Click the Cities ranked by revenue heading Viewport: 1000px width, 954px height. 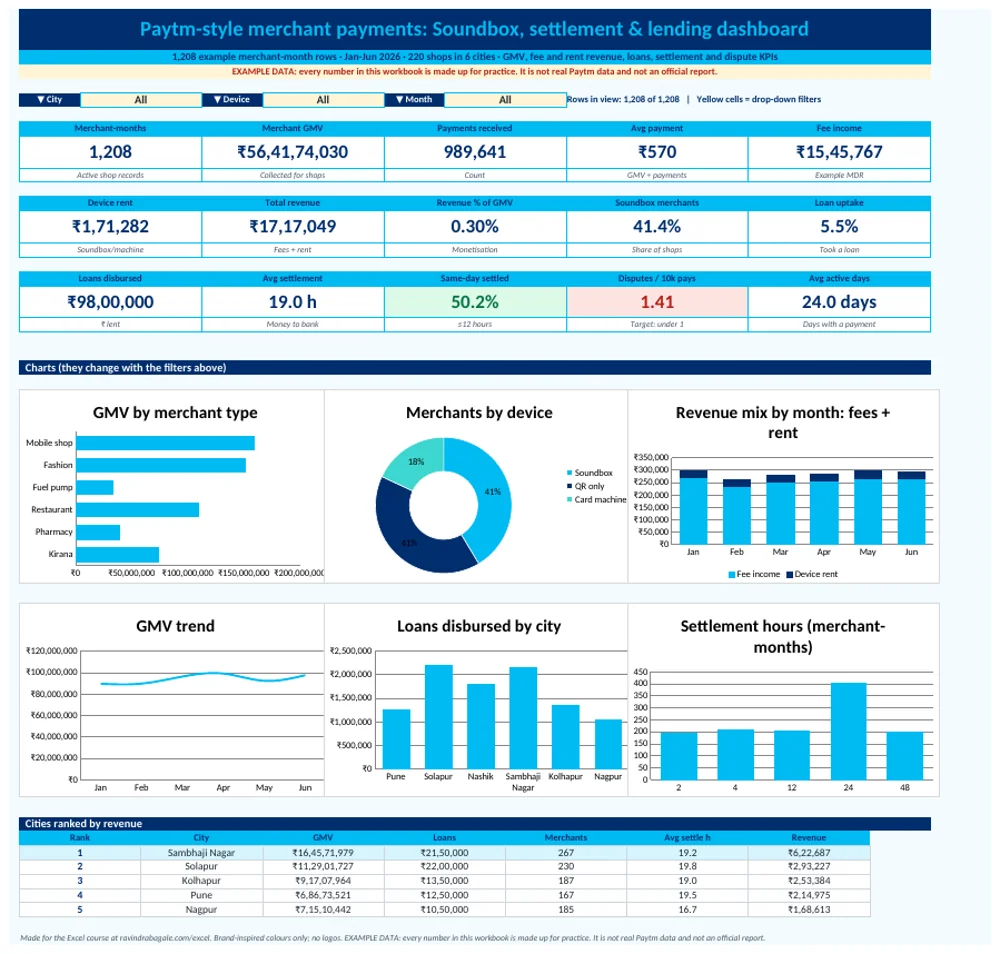click(x=84, y=824)
